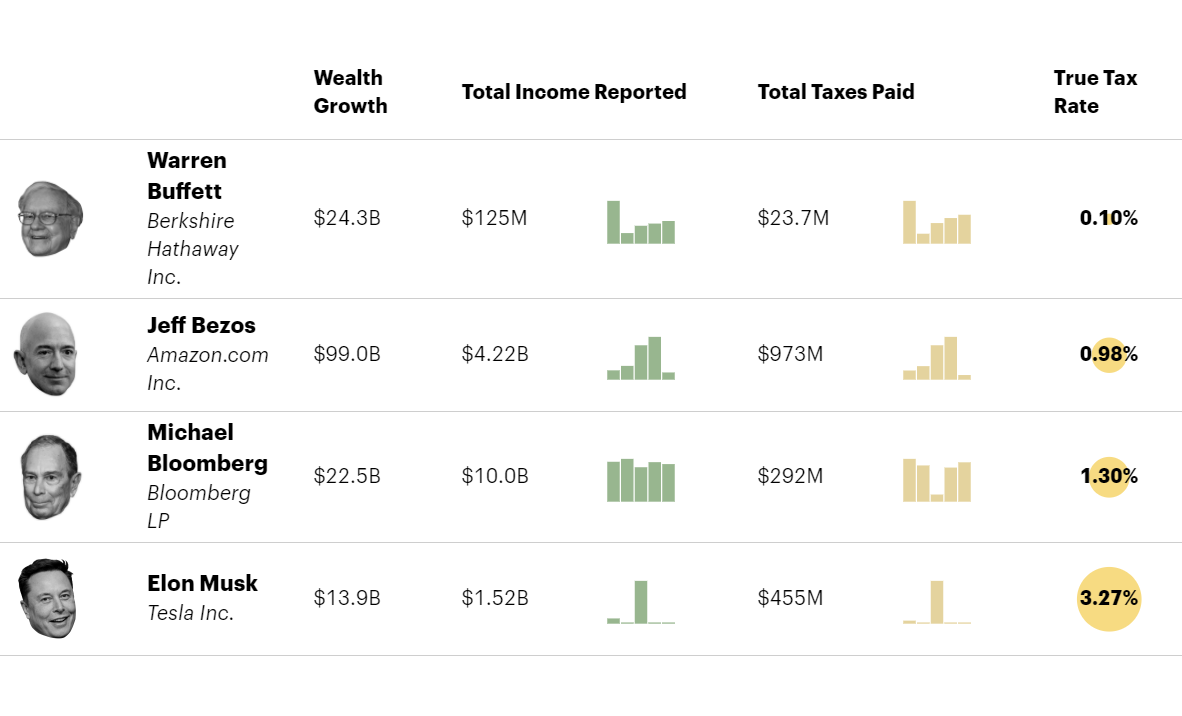Click Warren Buffett's tan taxes paid chart

(x=937, y=224)
